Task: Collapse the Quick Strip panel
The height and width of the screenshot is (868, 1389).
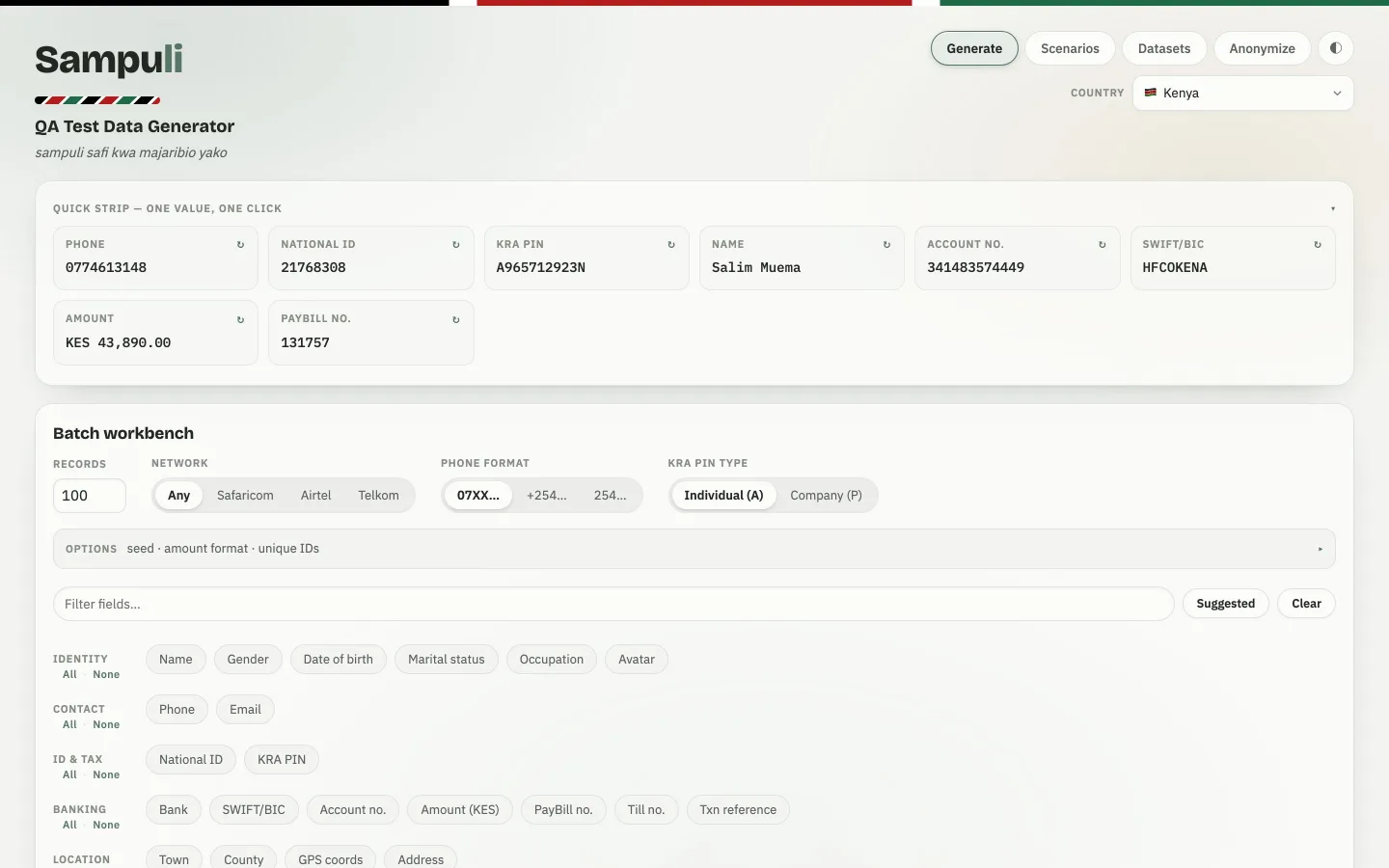Action: [1333, 208]
